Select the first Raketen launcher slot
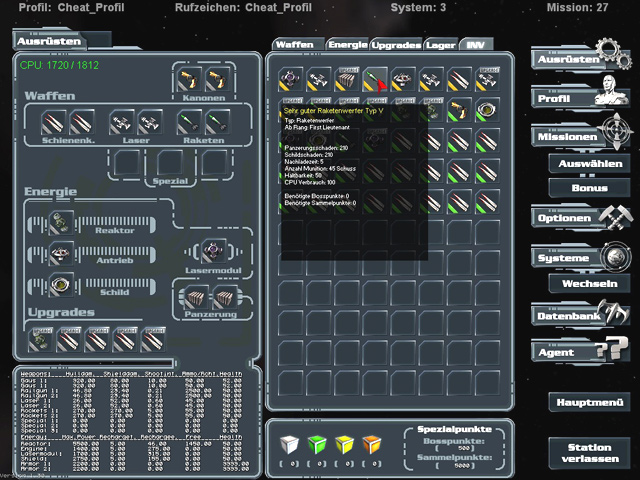This screenshot has height=480, width=640. click(189, 122)
